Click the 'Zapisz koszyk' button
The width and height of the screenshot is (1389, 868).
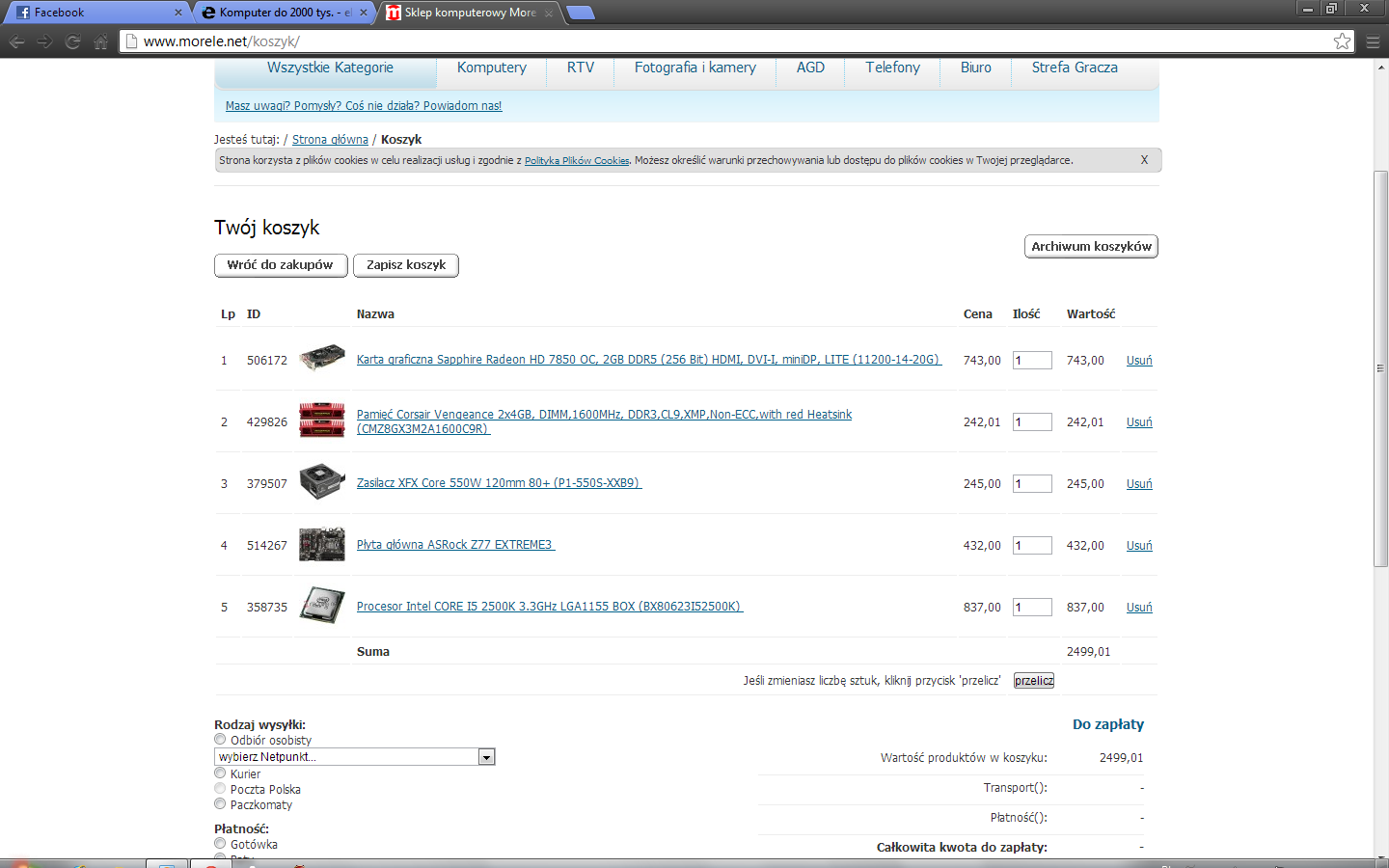(406, 265)
